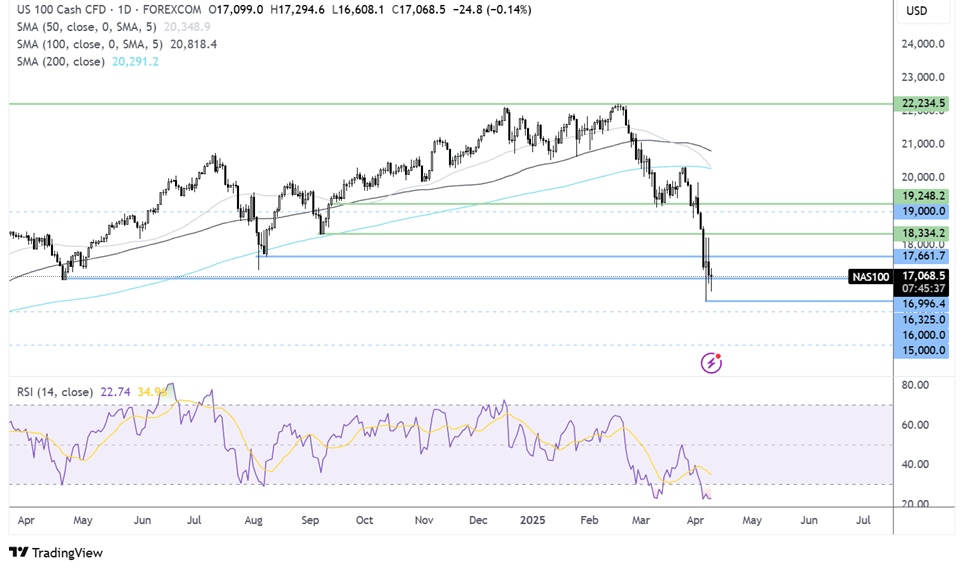The height and width of the screenshot is (570, 965).
Task: Click the RSI 80.00 axis value
Action: pyautogui.click(x=915, y=385)
